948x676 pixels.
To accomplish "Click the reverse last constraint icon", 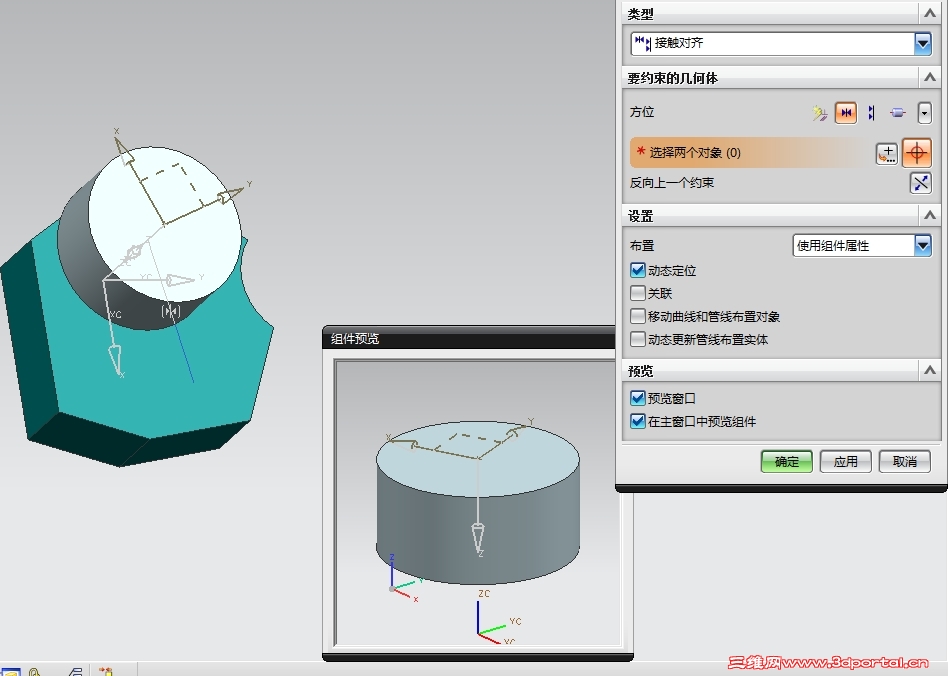I will [x=920, y=183].
